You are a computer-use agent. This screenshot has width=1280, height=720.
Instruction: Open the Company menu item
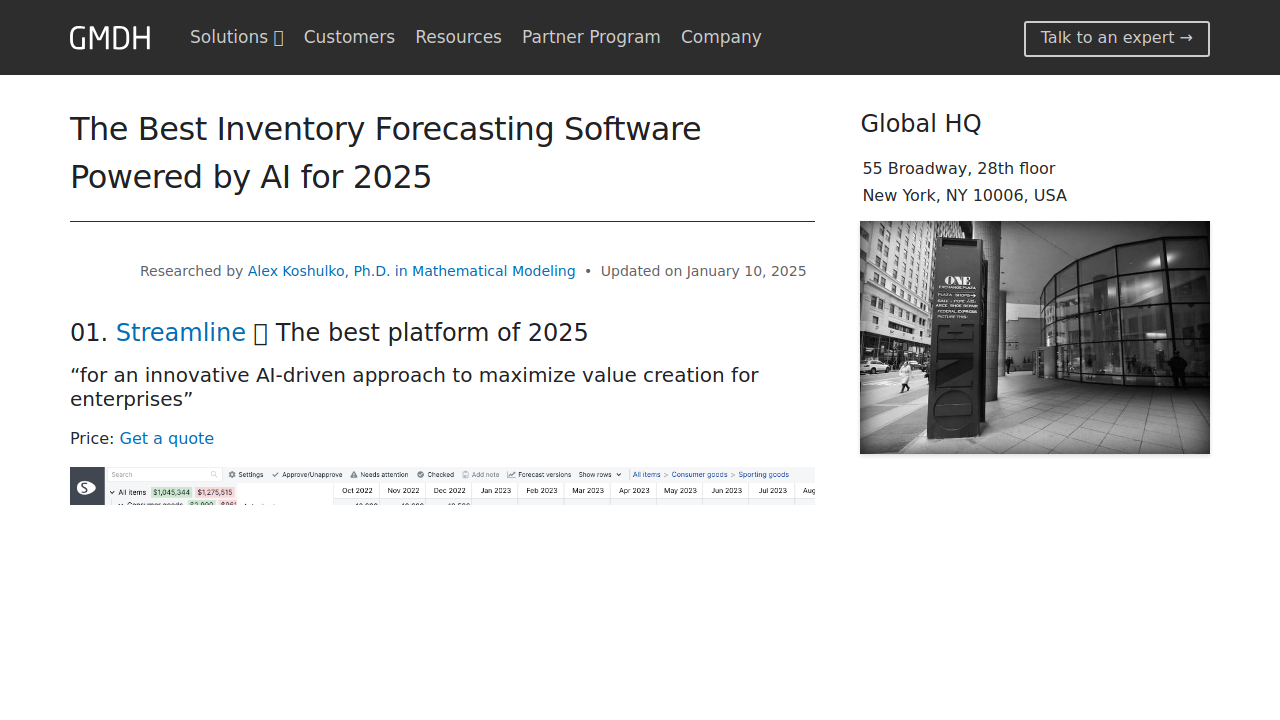(721, 37)
